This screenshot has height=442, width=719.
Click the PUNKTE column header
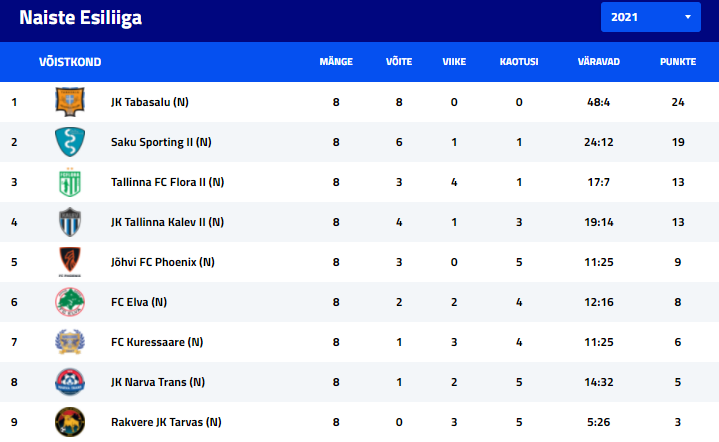pos(678,62)
